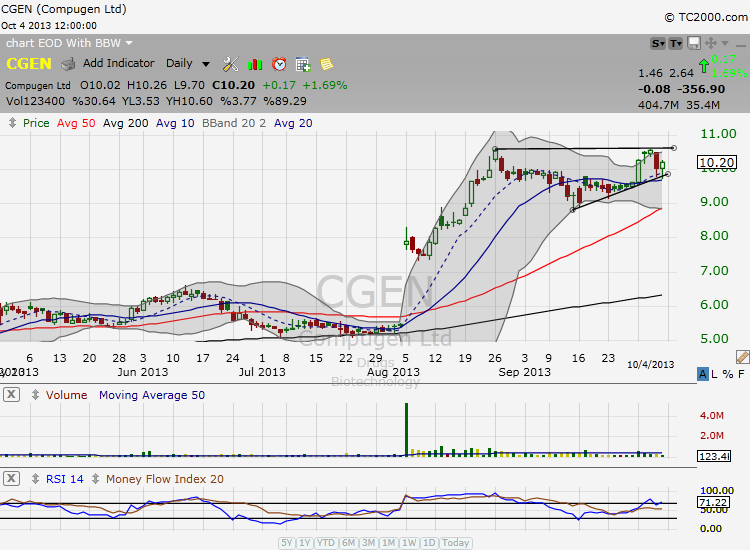This screenshot has height=550, width=750.
Task: Click the up-down arrow beside Volume
Action: click(35, 395)
